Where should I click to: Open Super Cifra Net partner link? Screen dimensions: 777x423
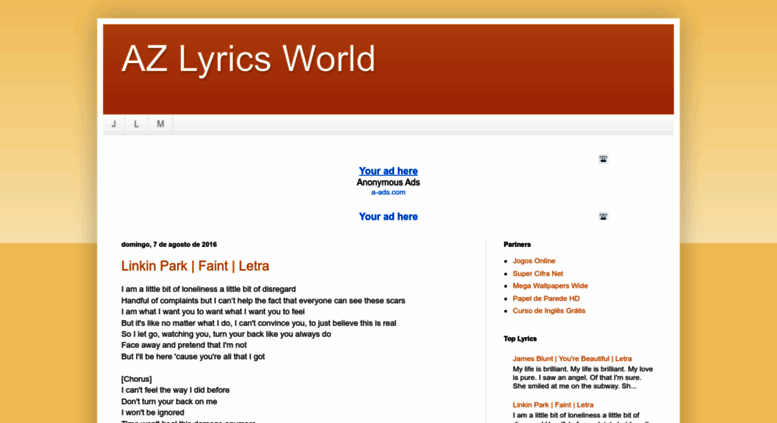[538, 273]
